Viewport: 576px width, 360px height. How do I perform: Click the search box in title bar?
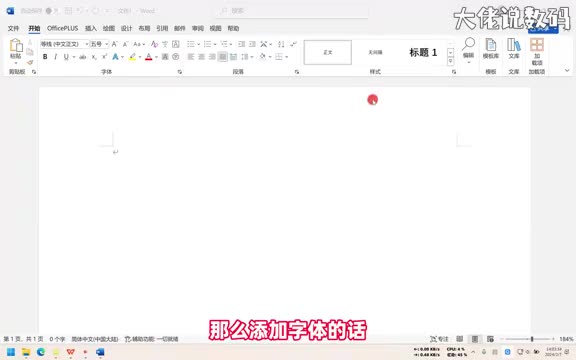tap(292, 11)
